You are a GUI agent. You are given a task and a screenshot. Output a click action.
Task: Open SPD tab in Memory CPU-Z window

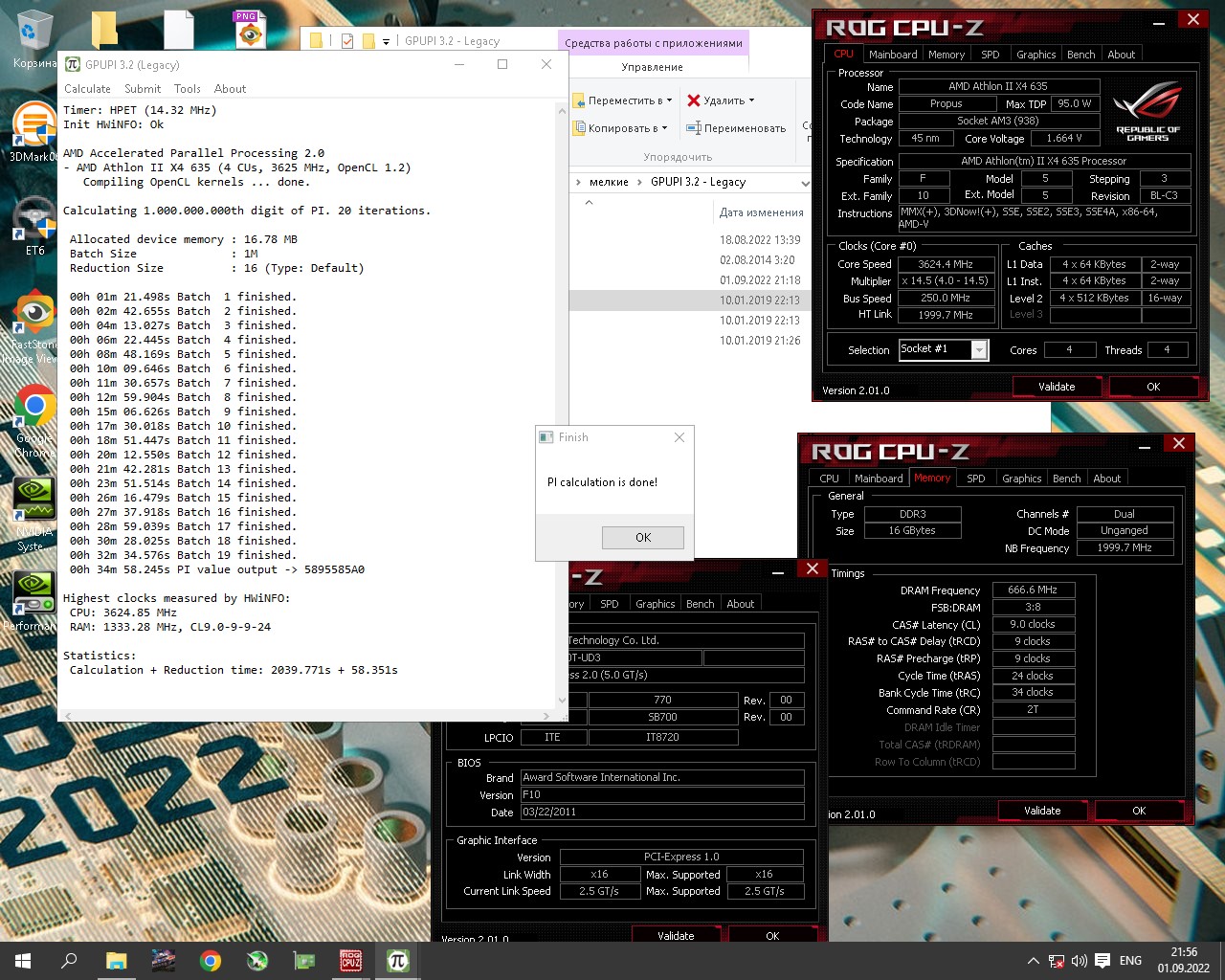(x=975, y=479)
